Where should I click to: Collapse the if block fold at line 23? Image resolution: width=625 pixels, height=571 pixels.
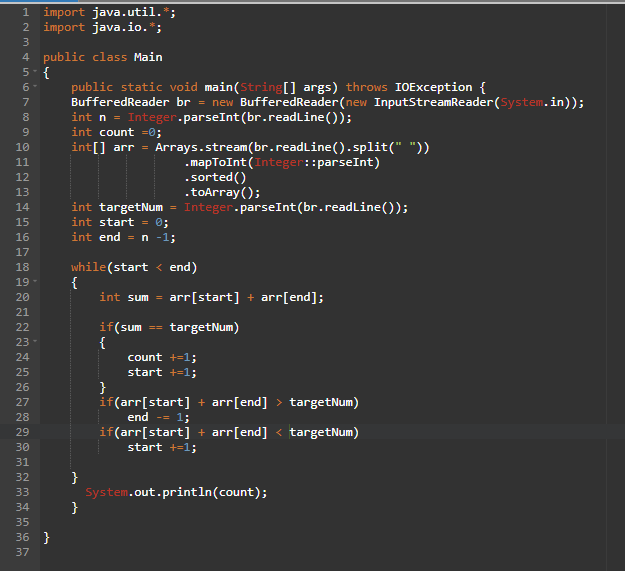pos(35,341)
